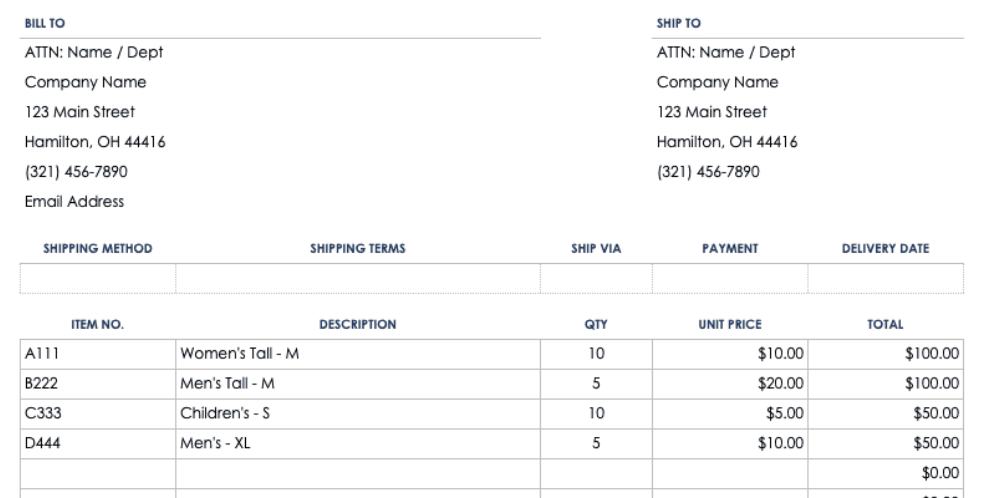The width and height of the screenshot is (994, 498).
Task: Click the DESCRIPTION column header
Action: 357,324
